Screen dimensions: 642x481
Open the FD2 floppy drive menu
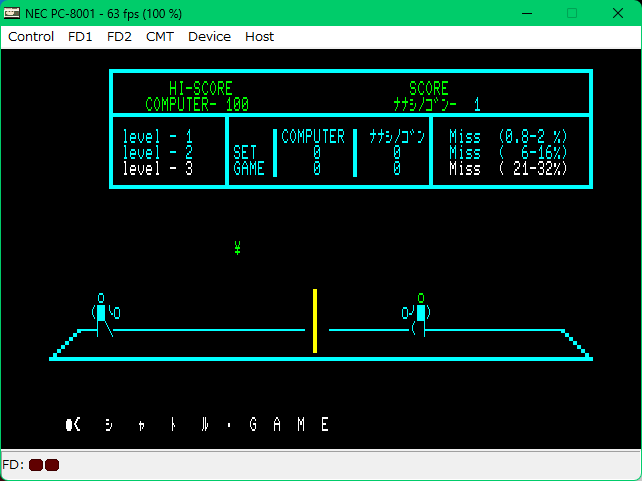pyautogui.click(x=119, y=36)
